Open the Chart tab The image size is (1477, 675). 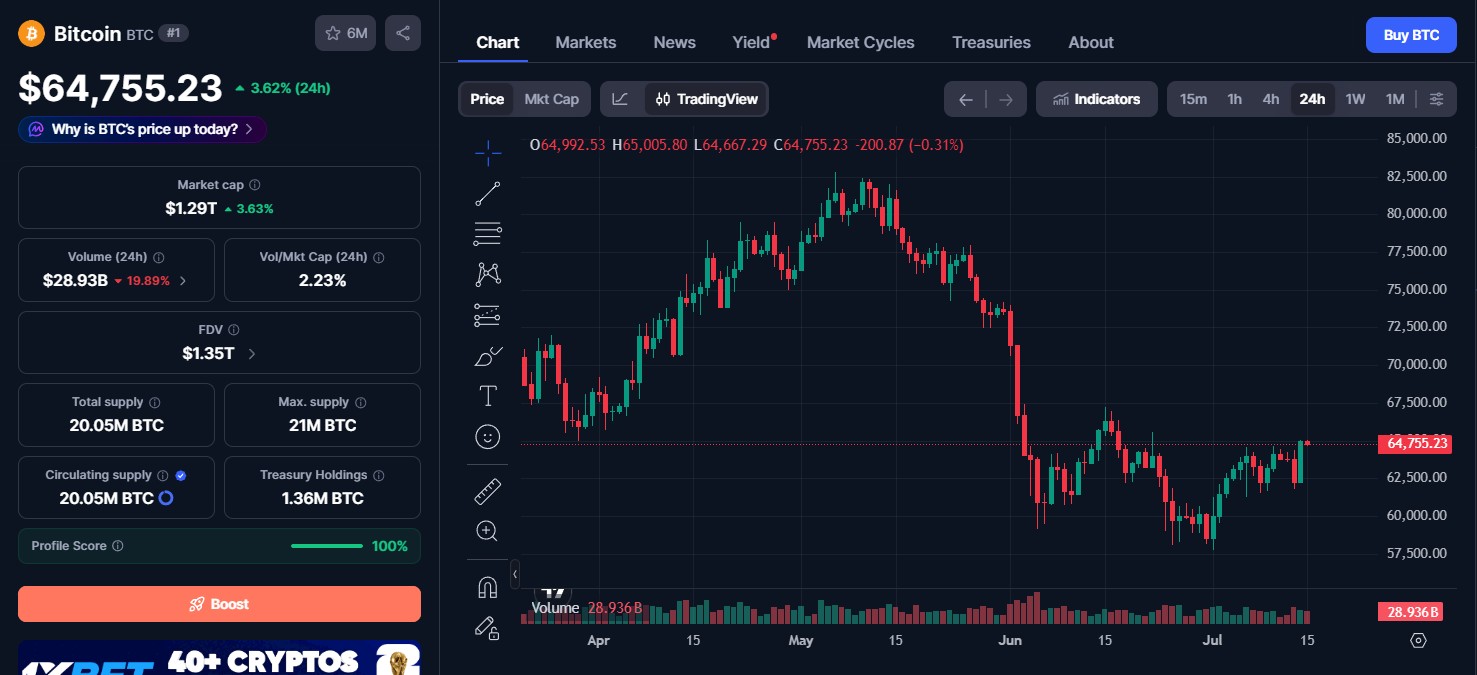[x=498, y=42]
